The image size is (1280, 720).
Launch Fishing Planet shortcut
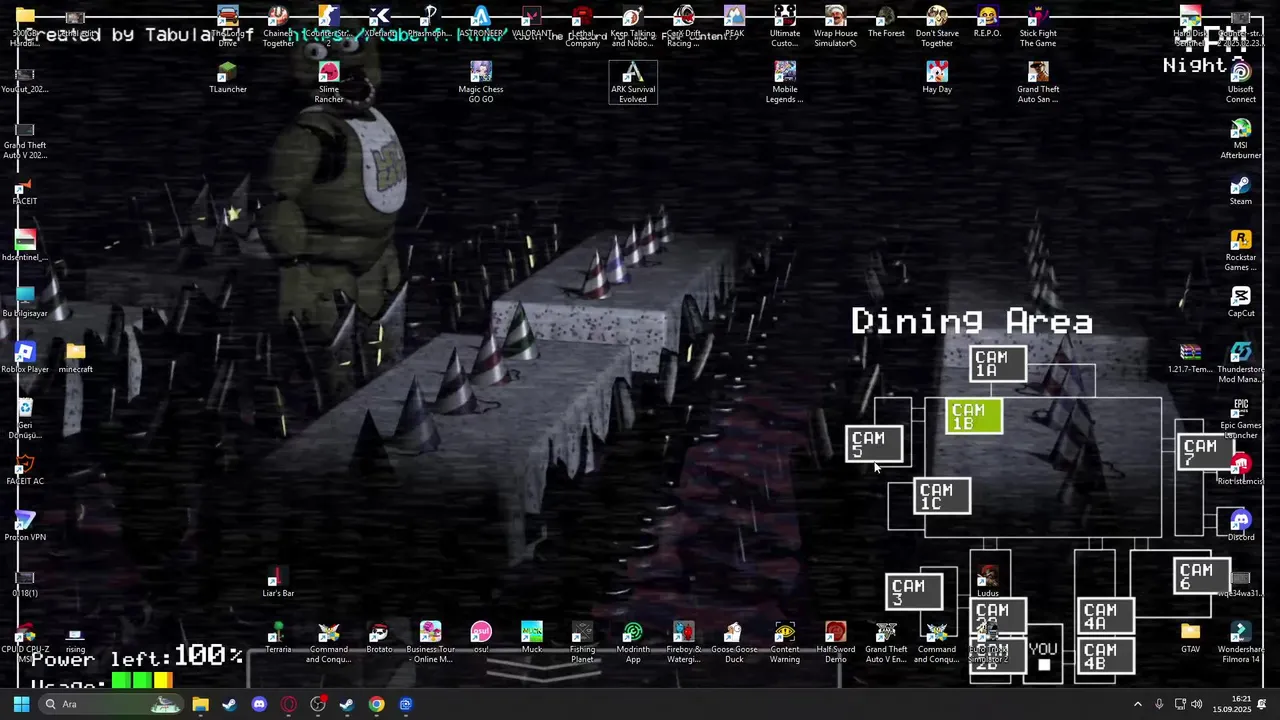(x=582, y=642)
